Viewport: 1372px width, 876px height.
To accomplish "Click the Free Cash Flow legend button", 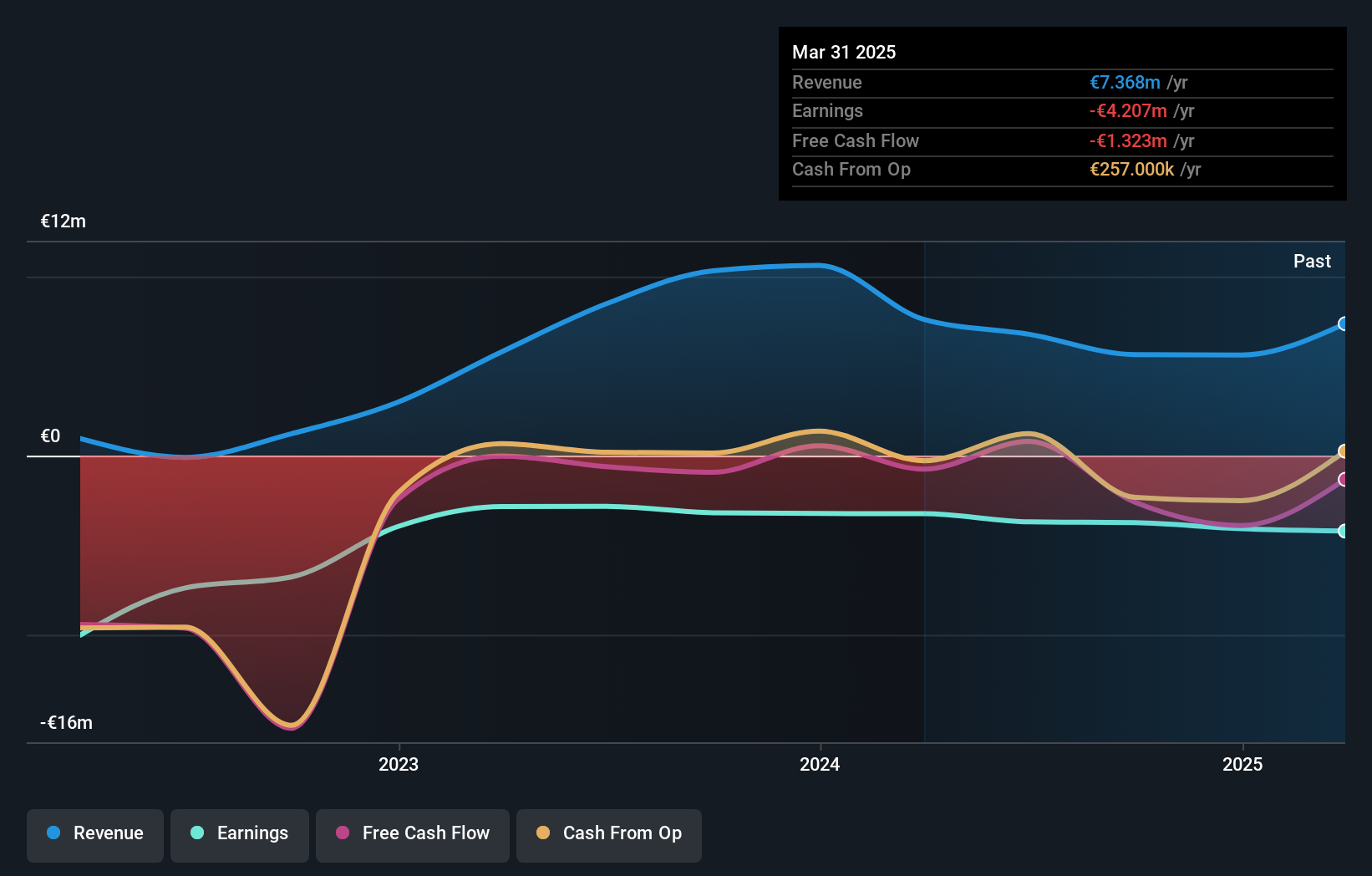I will (x=412, y=833).
